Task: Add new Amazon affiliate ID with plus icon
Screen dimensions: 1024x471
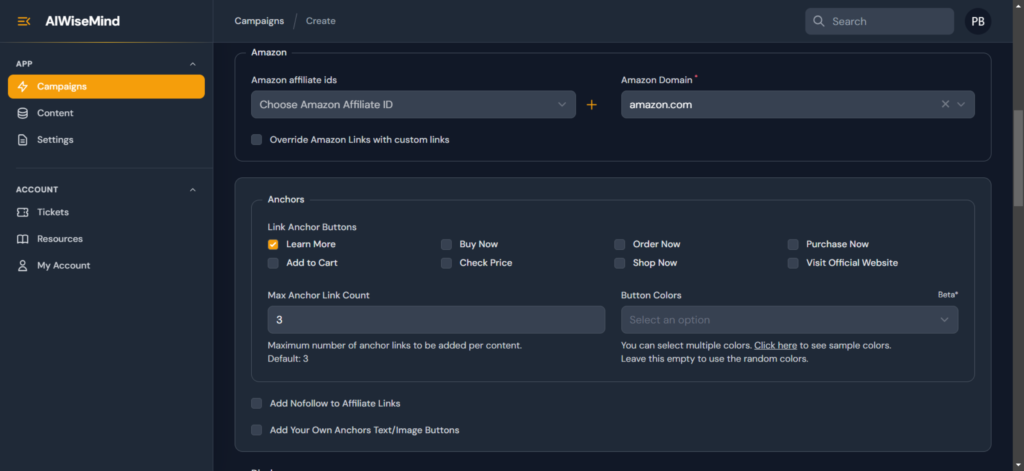Action: pos(592,105)
